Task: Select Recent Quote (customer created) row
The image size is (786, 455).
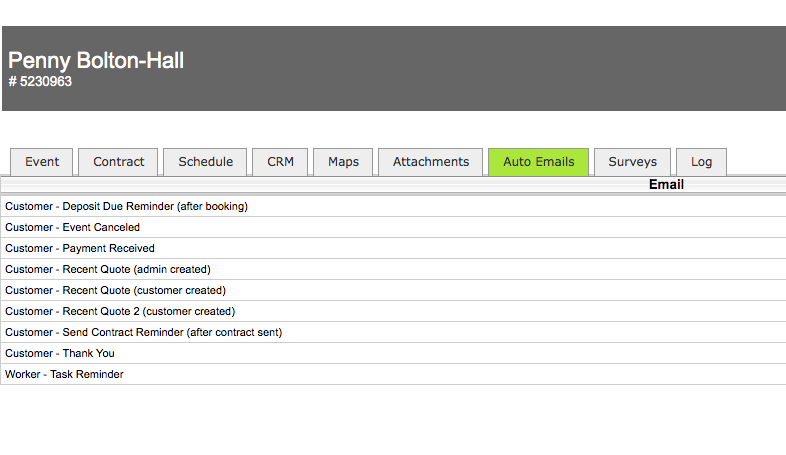Action: tap(115, 291)
